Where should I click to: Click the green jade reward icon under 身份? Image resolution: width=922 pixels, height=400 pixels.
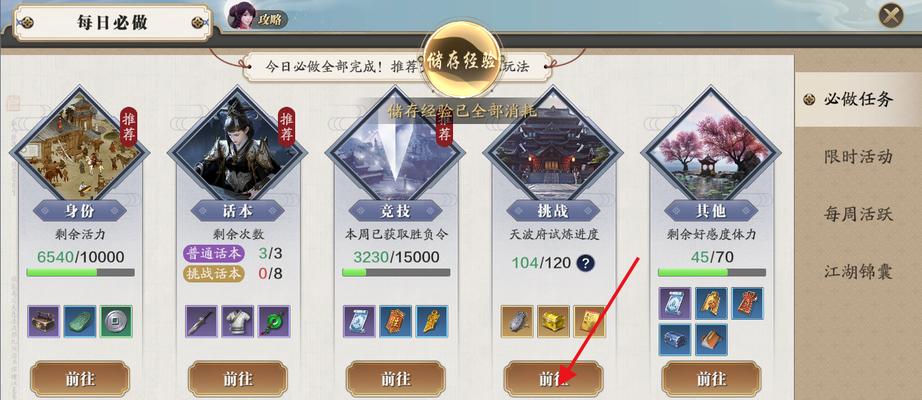pyautogui.click(x=80, y=321)
